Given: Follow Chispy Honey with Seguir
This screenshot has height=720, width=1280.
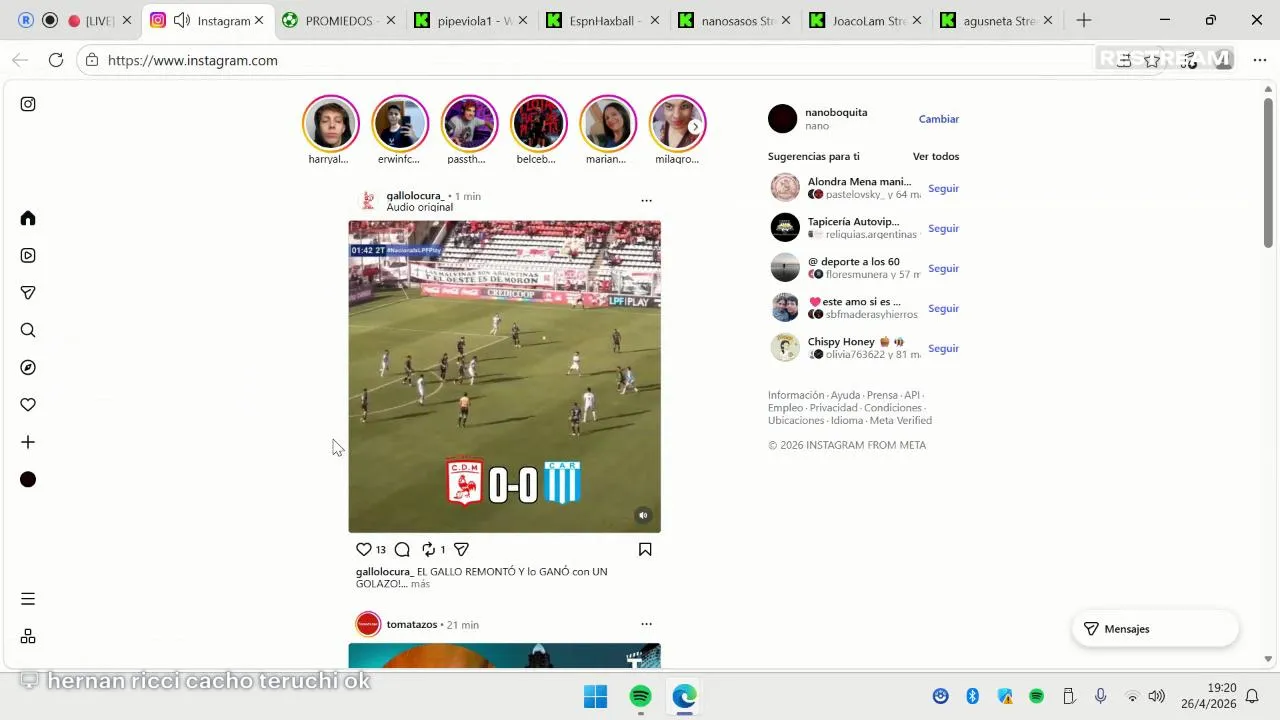Looking at the screenshot, I should coord(943,348).
